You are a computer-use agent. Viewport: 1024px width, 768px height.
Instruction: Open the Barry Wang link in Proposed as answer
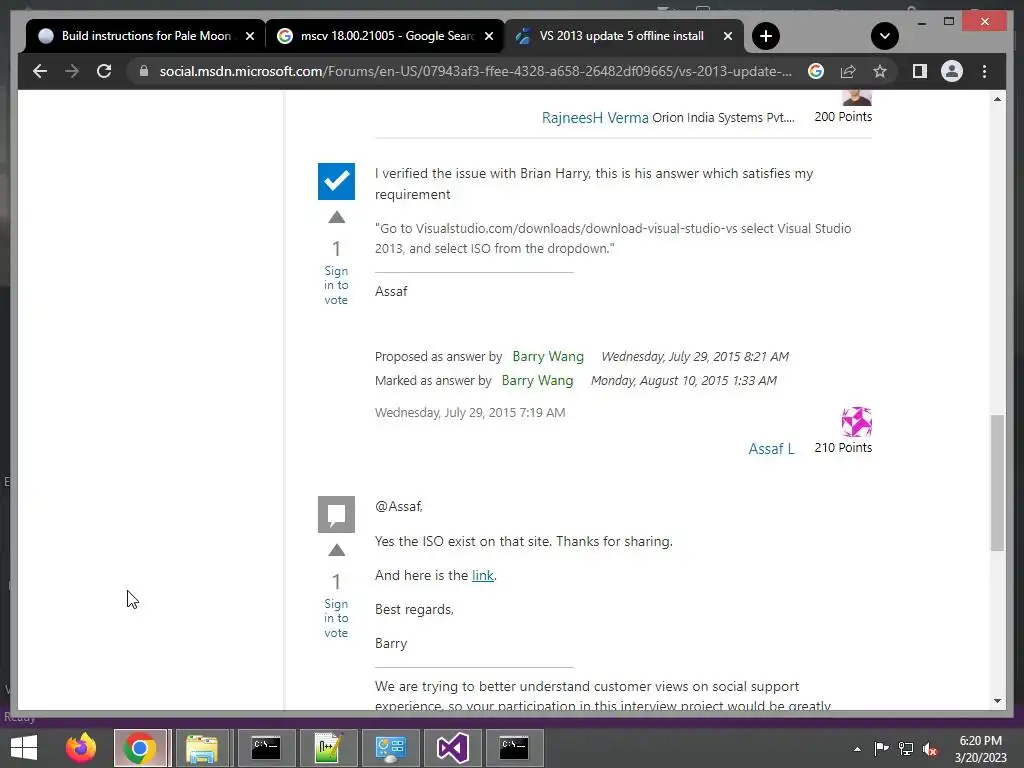548,357
